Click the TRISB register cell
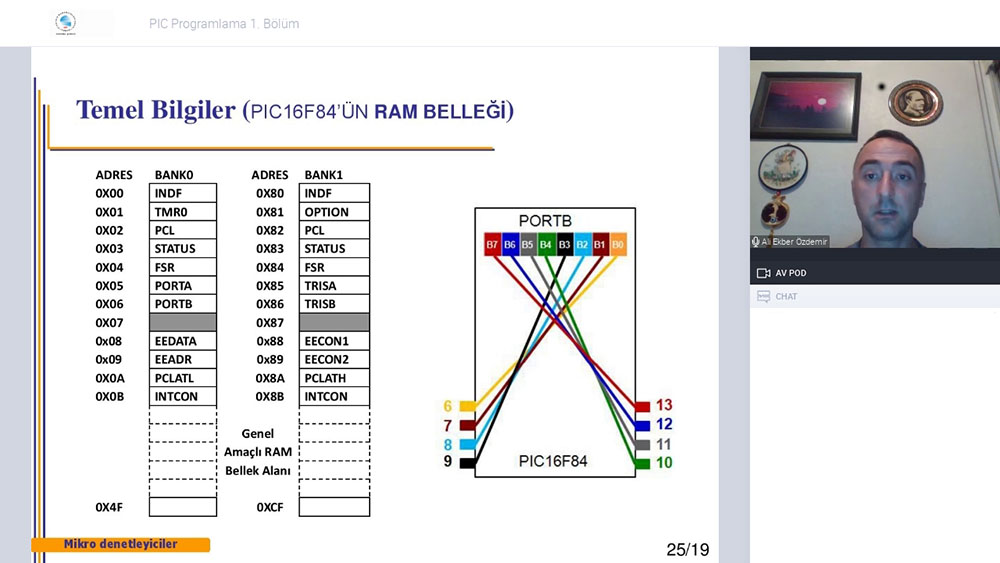1000x563 pixels. click(334, 304)
